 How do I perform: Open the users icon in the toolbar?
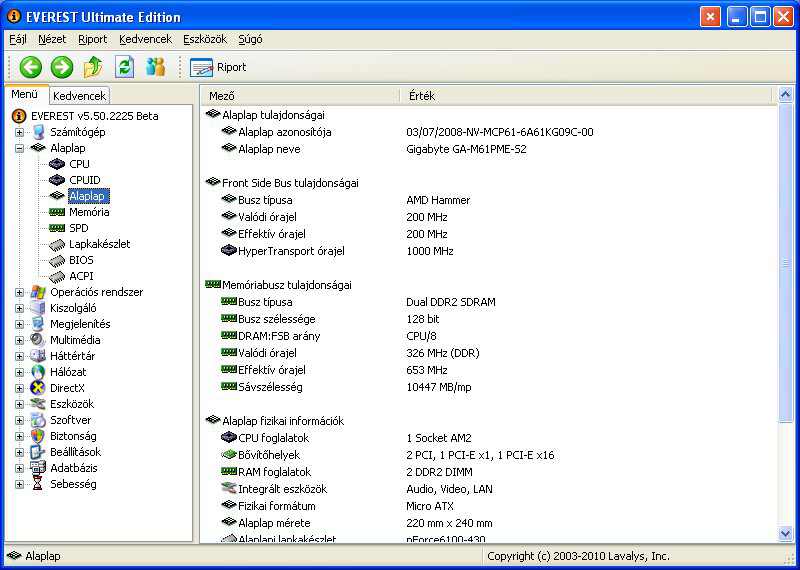click(x=156, y=67)
